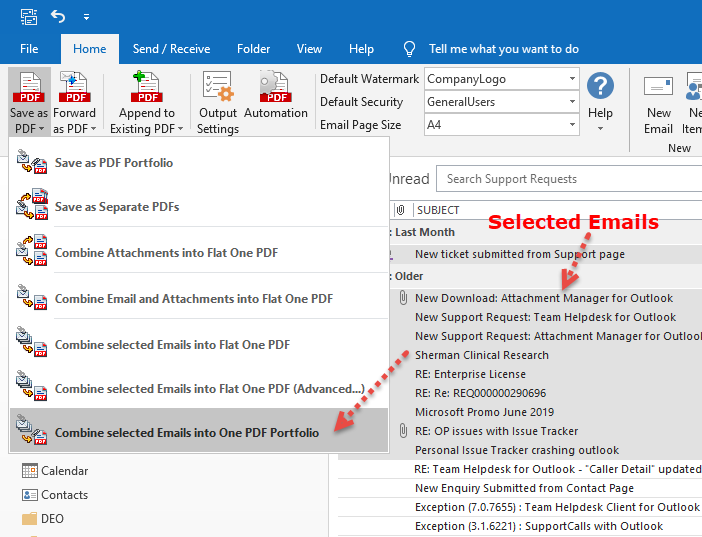Click the DEO folder icon
Viewport: 702px width, 537px height.
30,519
